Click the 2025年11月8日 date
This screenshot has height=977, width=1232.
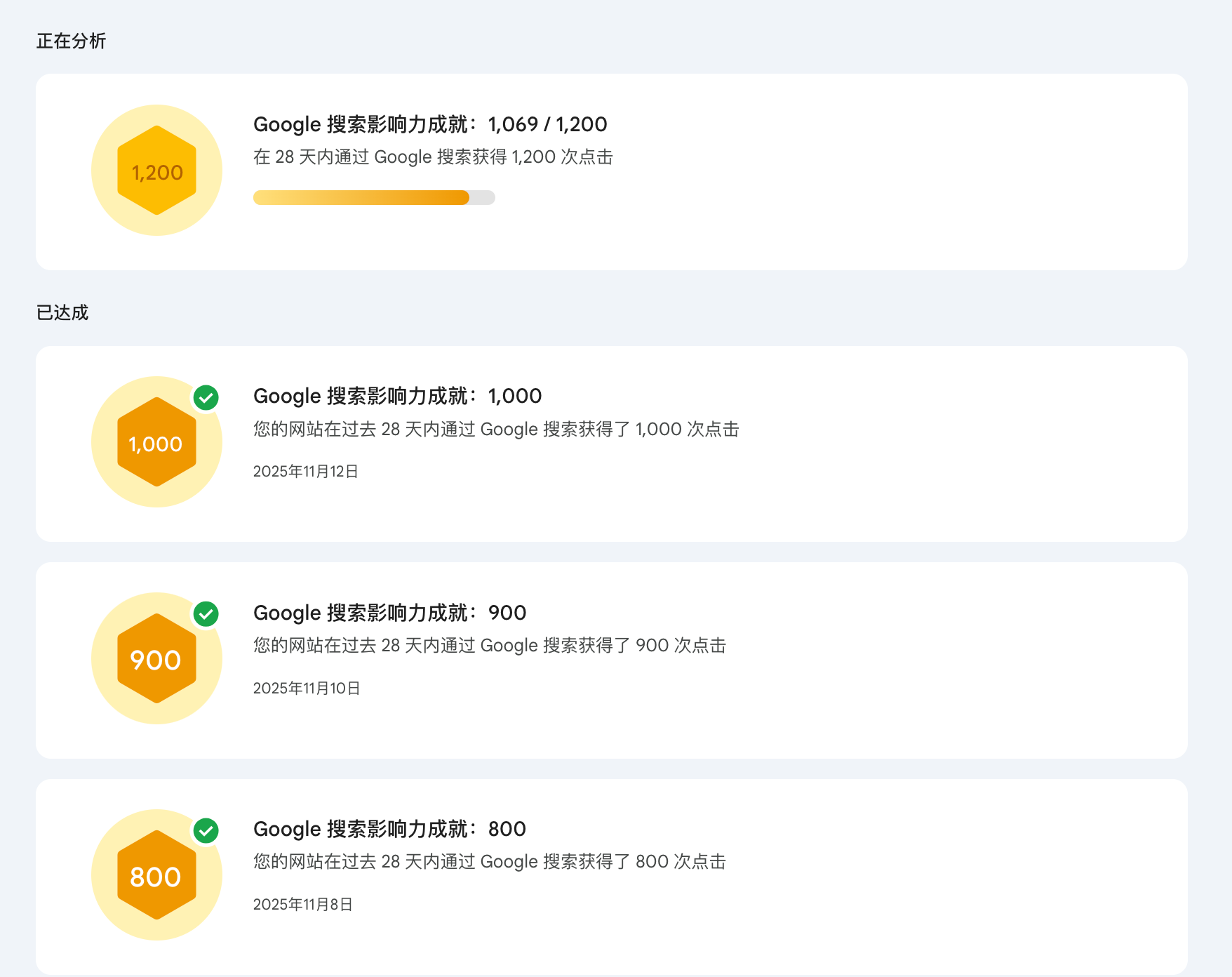tap(303, 905)
